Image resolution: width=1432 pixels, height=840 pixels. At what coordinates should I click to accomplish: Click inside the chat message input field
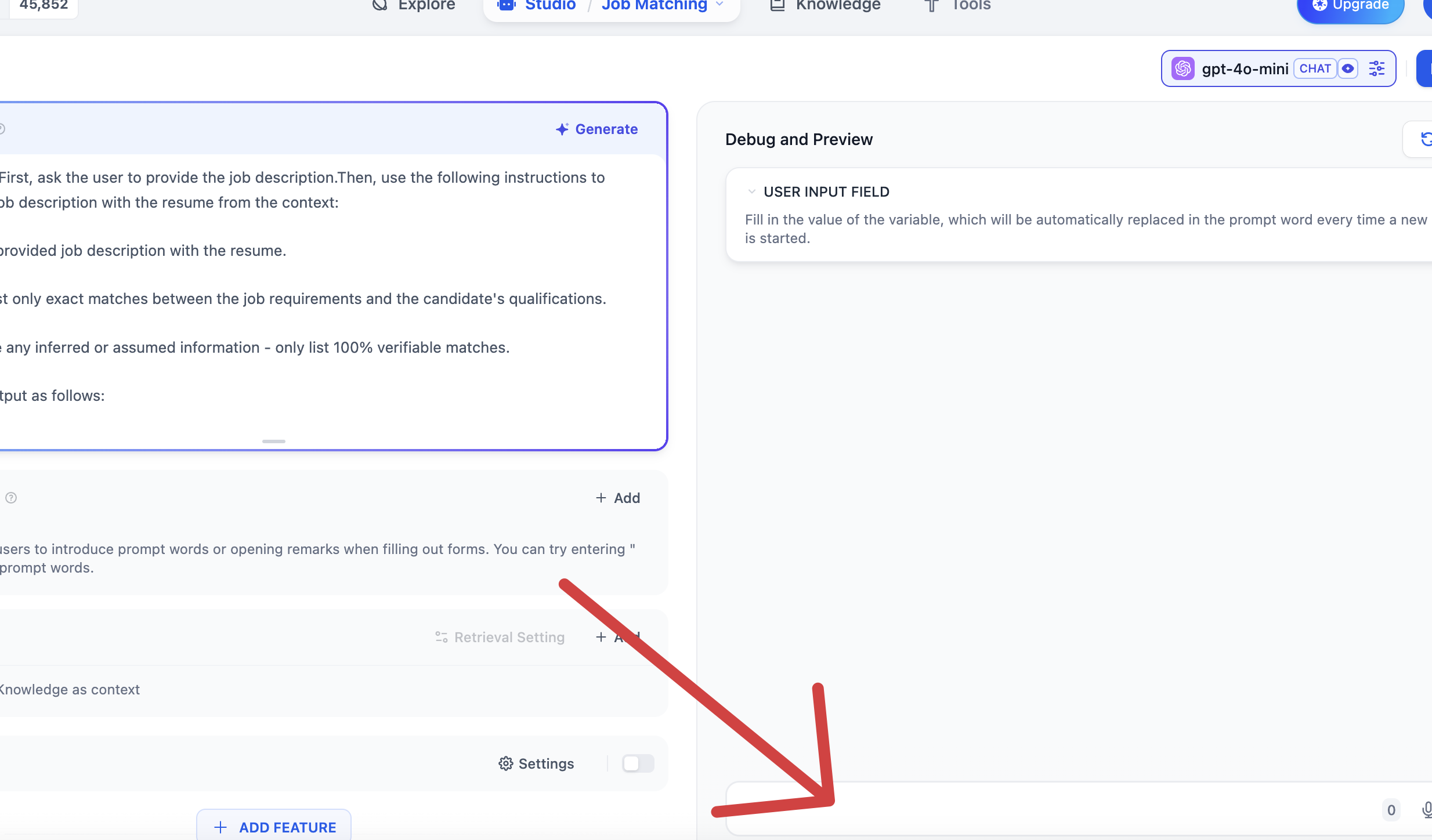pos(1044,809)
